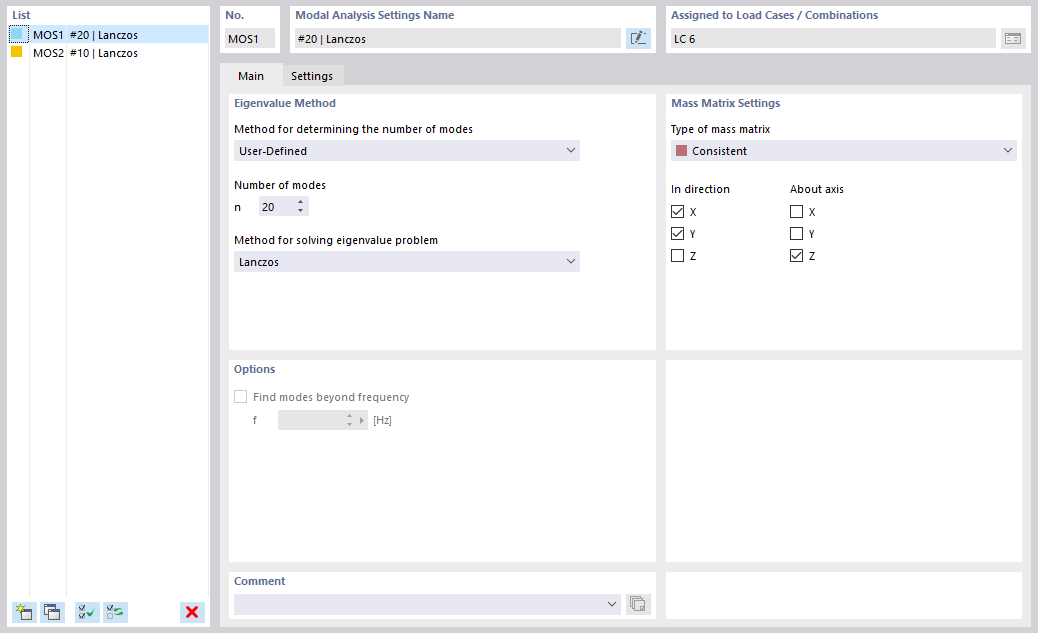Click the number of modes input field
Viewport: 1038px width, 633px height.
pos(276,206)
